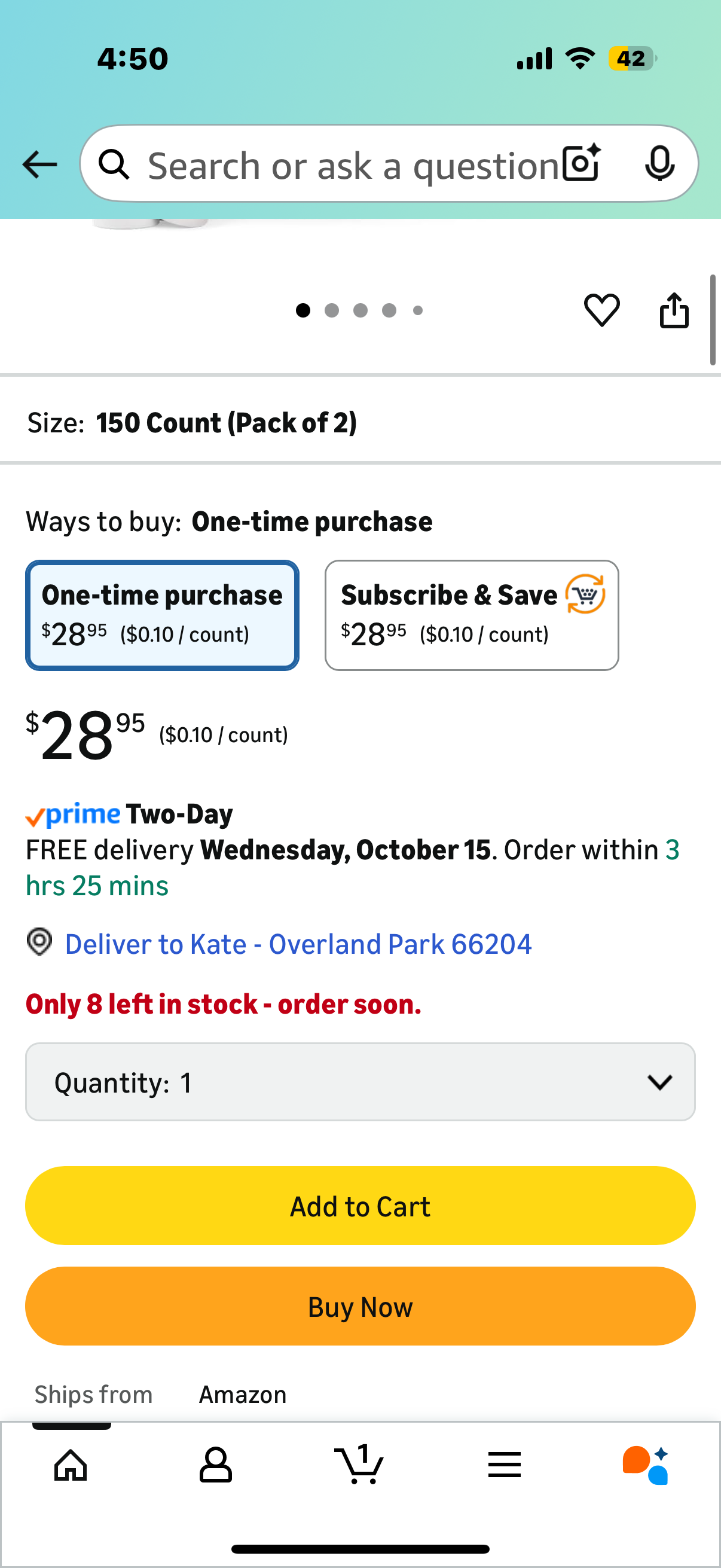Tap the second image carousel dot

click(332, 310)
